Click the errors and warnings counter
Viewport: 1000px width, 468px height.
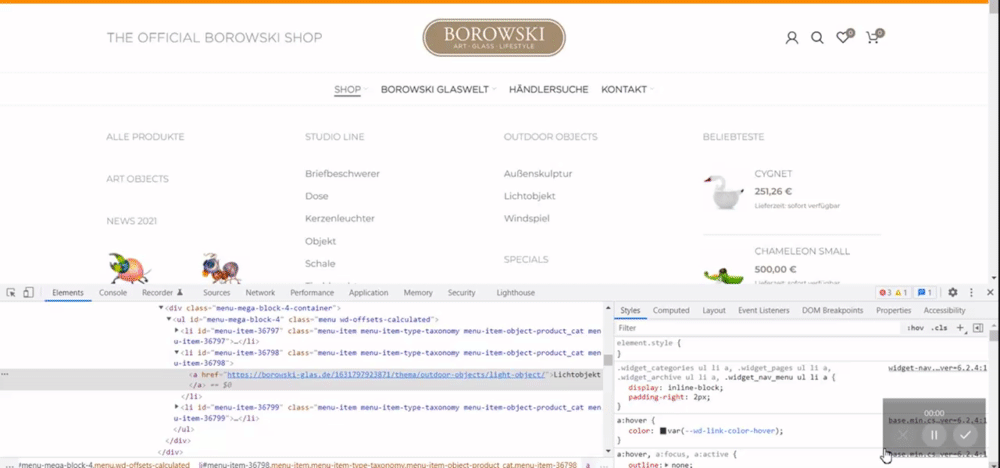click(x=893, y=293)
